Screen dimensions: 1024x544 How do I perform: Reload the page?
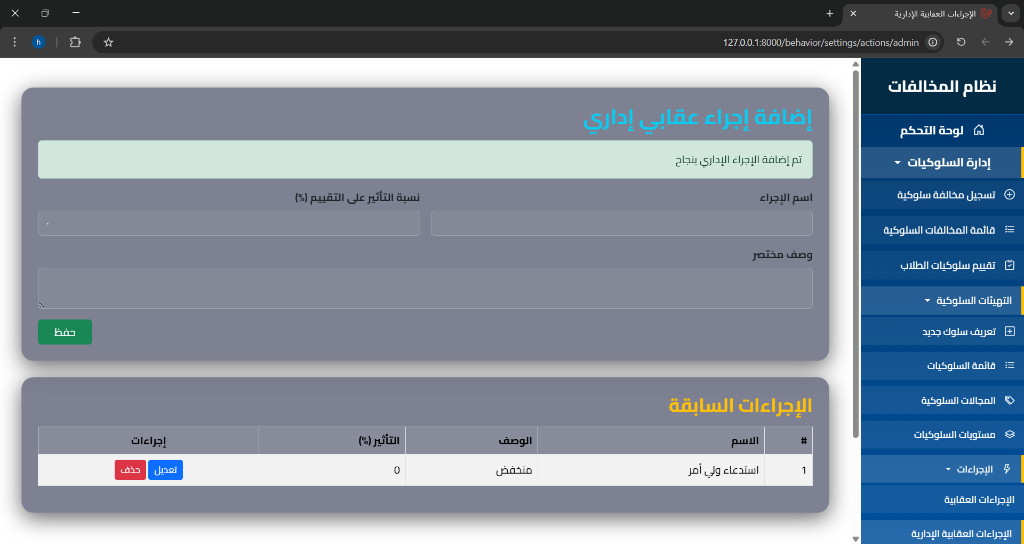click(x=961, y=42)
